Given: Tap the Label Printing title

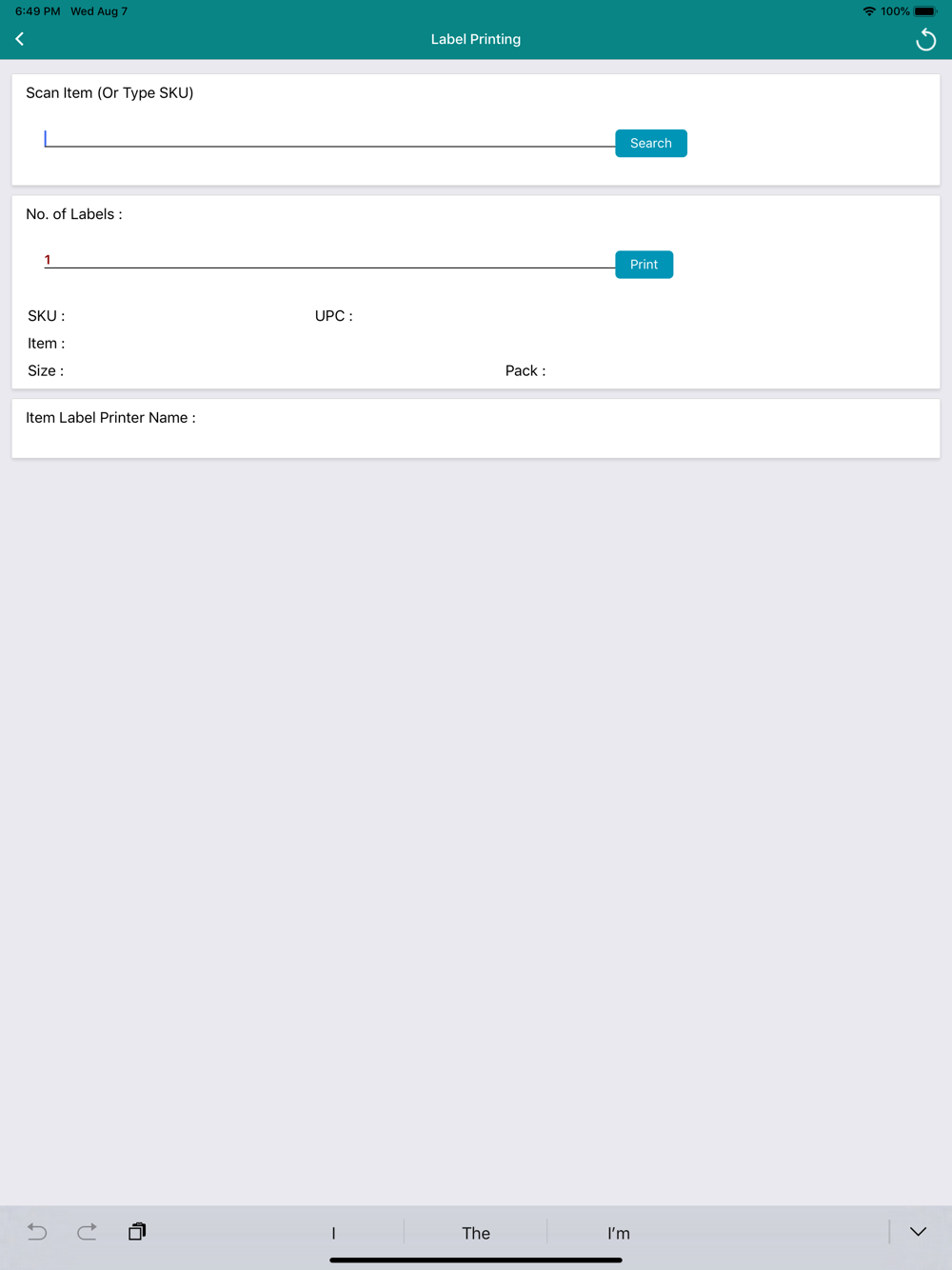Looking at the screenshot, I should point(476,39).
